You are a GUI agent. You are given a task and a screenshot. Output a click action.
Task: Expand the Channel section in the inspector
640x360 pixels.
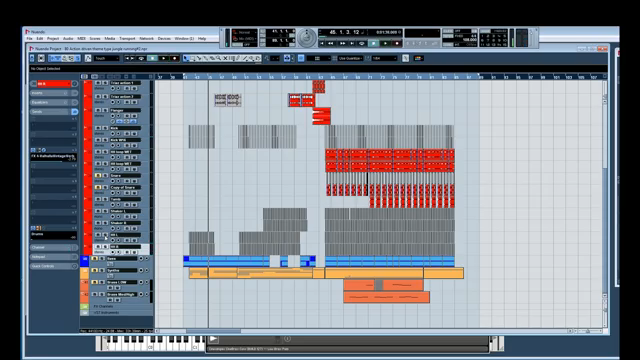click(x=53, y=247)
